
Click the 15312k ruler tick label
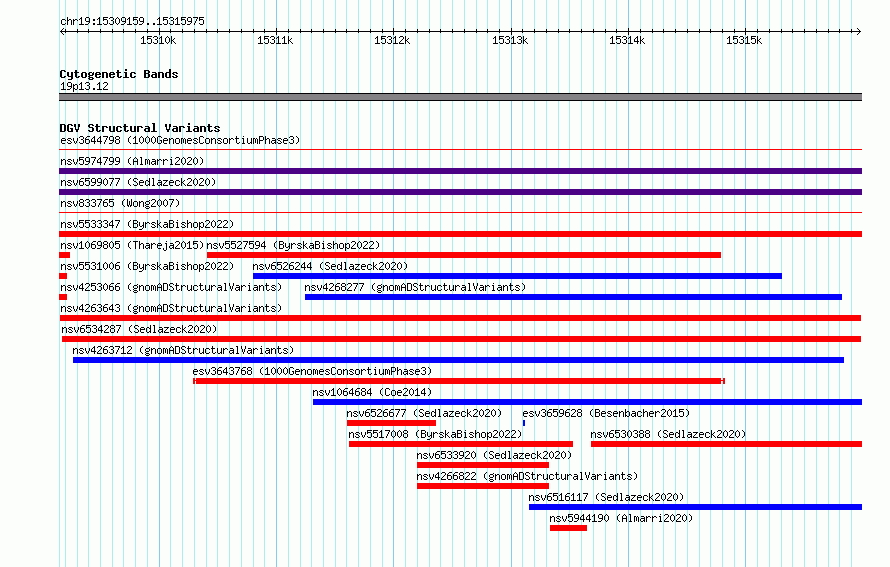[x=392, y=40]
